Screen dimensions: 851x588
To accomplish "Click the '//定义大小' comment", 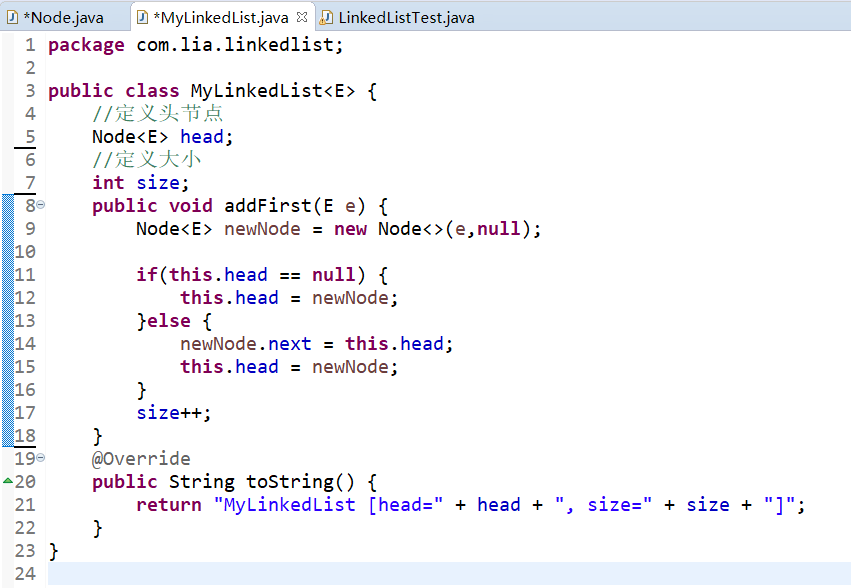I will coord(147,160).
